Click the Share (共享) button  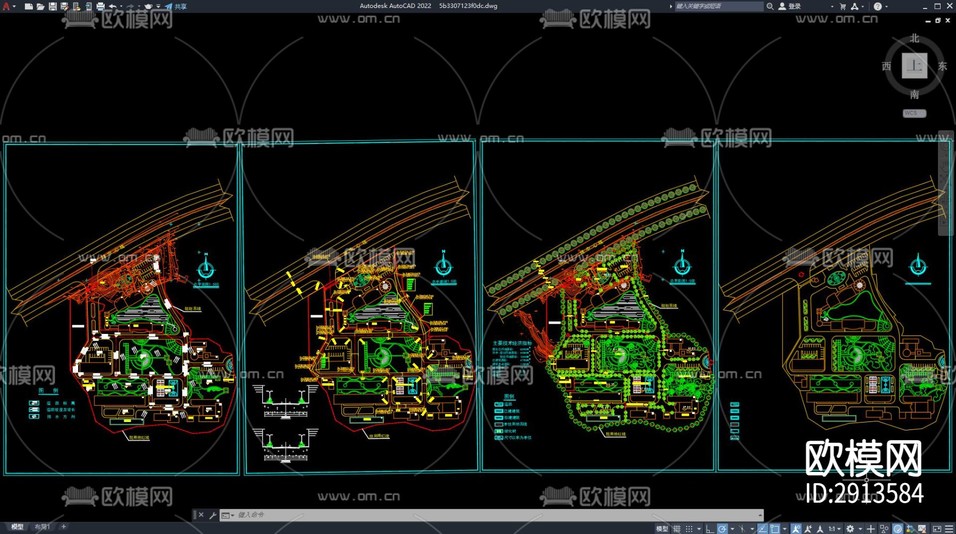point(176,6)
